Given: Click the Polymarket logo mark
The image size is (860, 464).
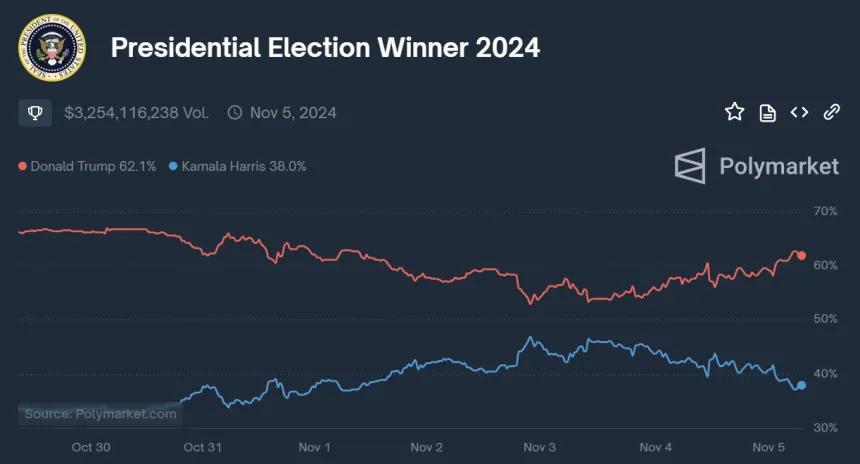Looking at the screenshot, I should click(x=690, y=166).
